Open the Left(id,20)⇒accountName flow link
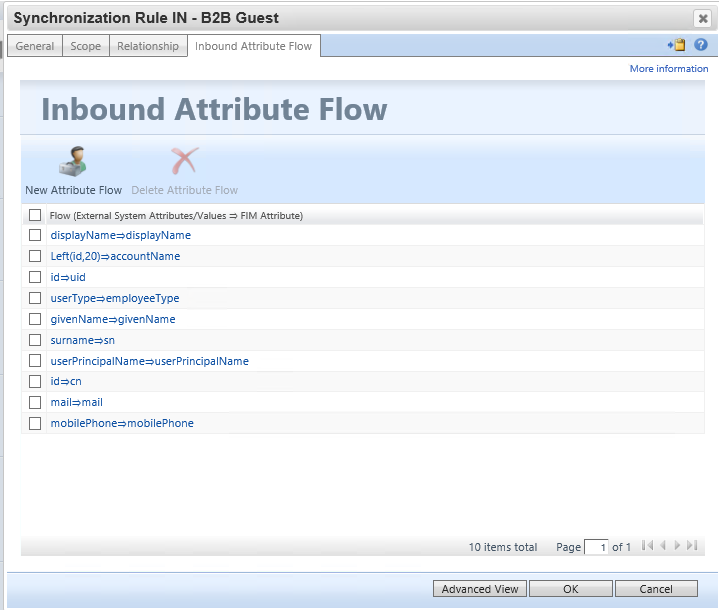This screenshot has height=610, width=719. click(115, 256)
